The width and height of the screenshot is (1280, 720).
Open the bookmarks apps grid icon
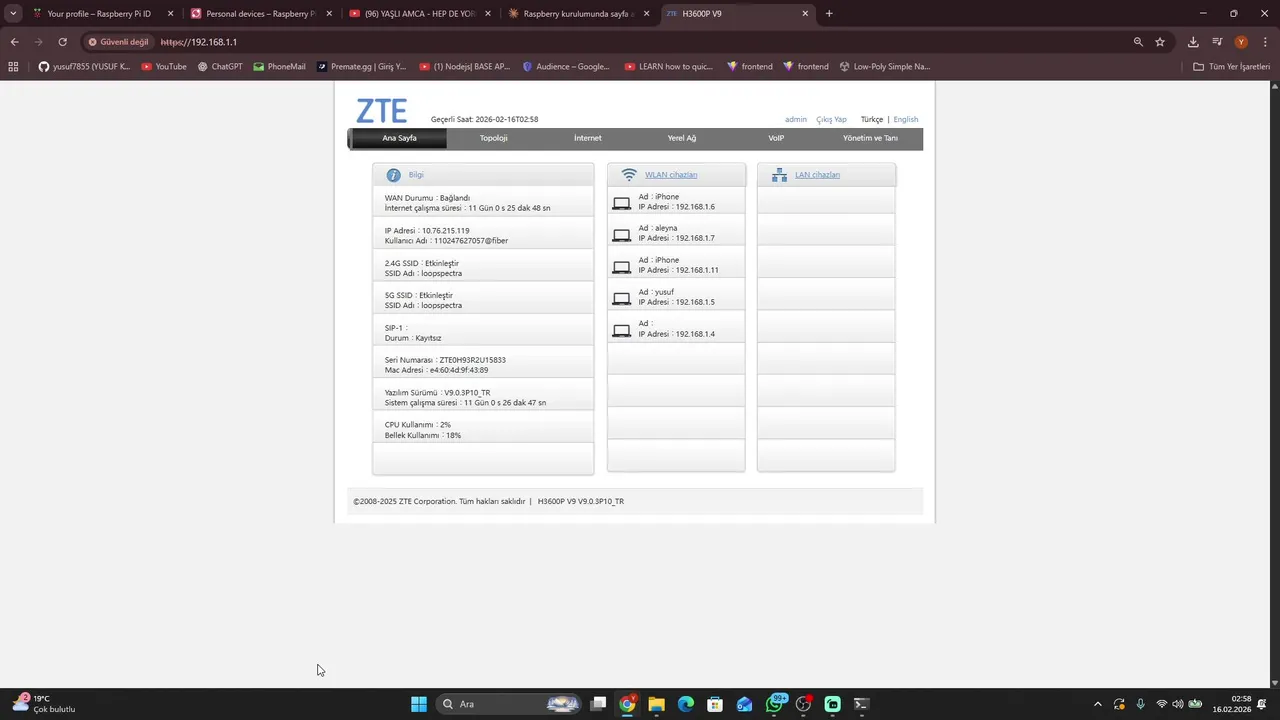click(x=13, y=67)
